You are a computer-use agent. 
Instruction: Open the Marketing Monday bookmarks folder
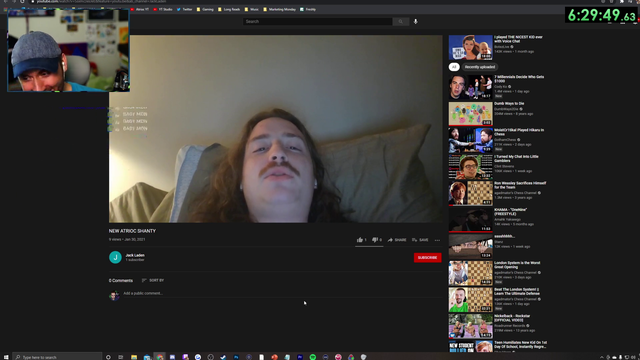tap(280, 9)
